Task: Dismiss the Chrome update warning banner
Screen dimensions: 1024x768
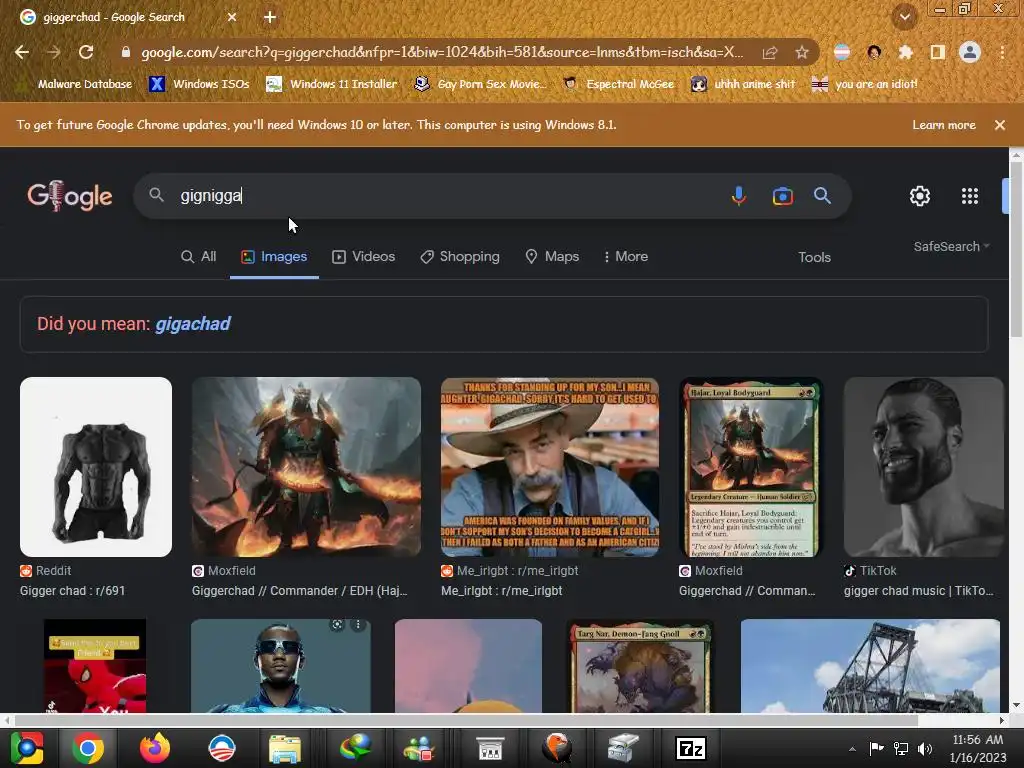Action: click(1000, 125)
